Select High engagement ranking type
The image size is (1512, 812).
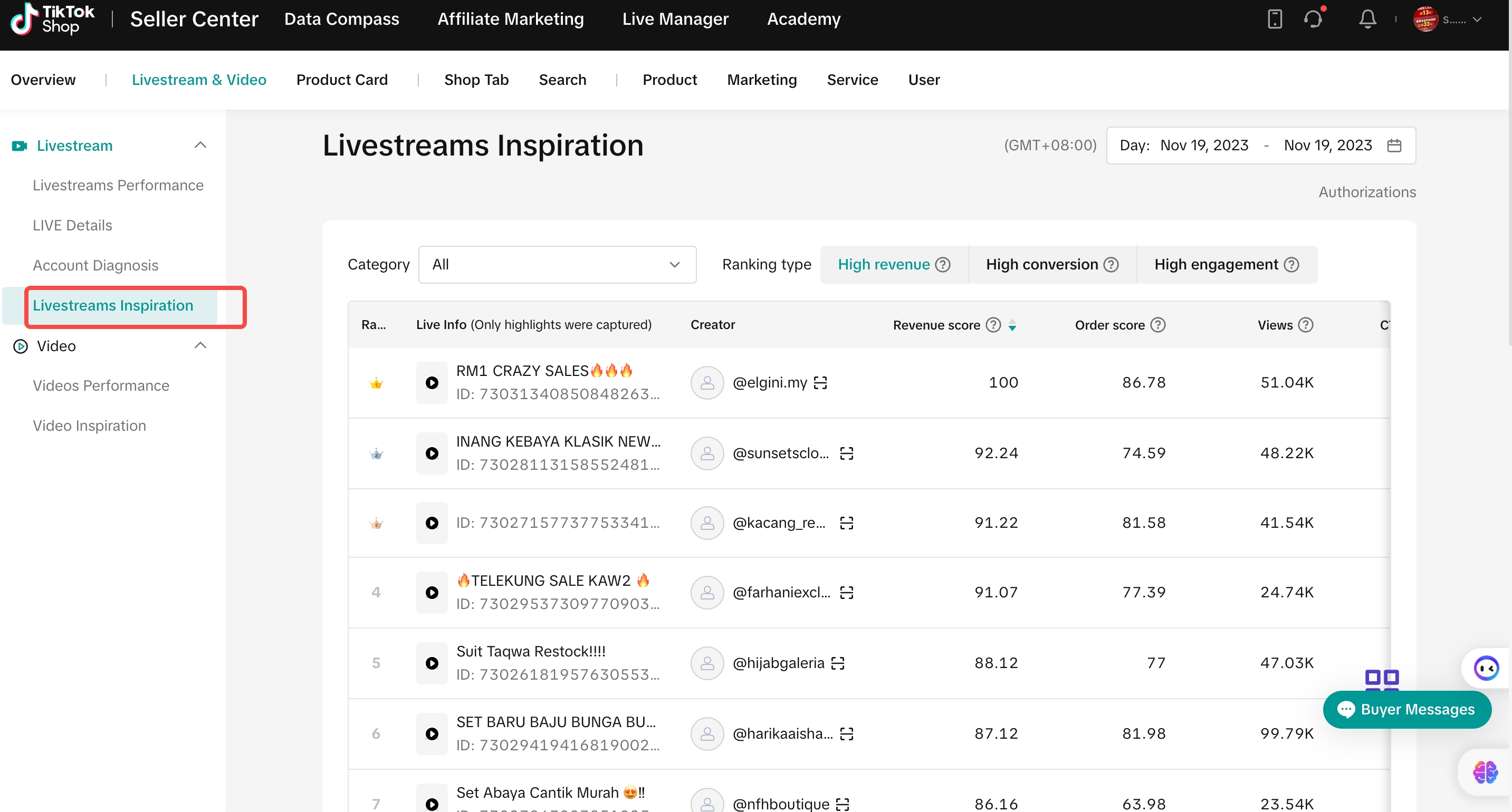coord(1216,265)
